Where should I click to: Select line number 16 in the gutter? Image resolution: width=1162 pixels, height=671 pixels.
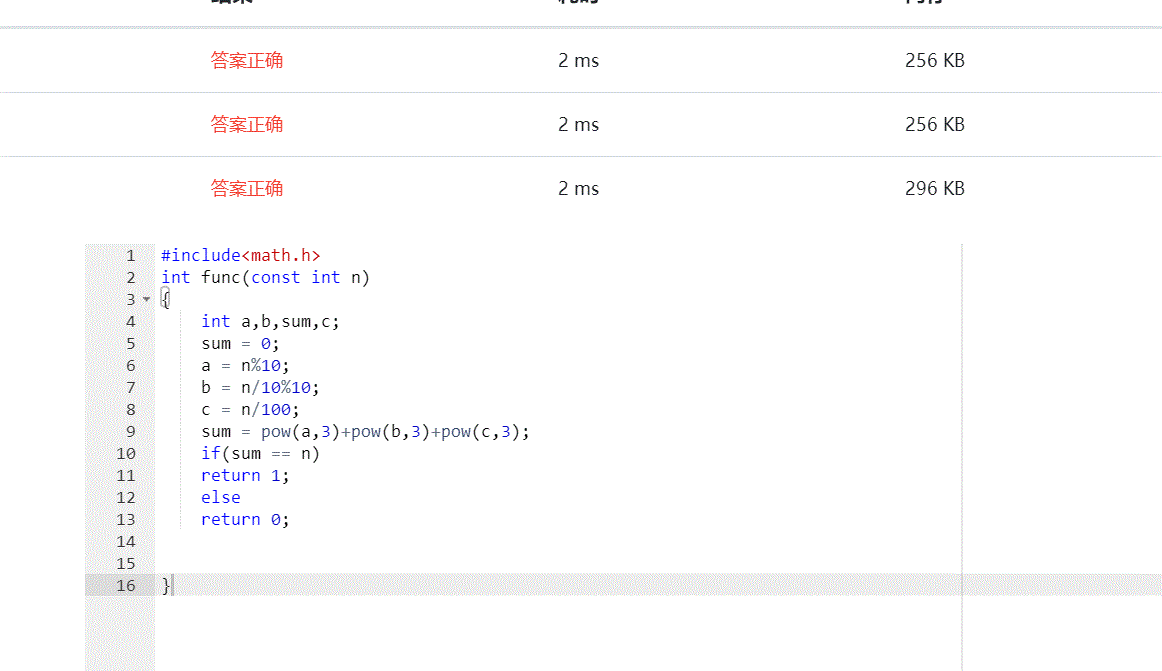coord(125,586)
